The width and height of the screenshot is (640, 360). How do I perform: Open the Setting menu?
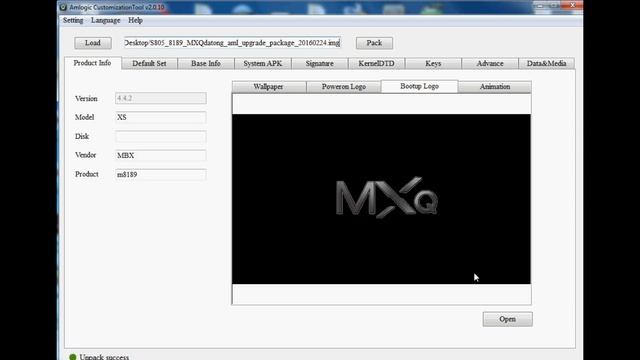click(x=73, y=20)
